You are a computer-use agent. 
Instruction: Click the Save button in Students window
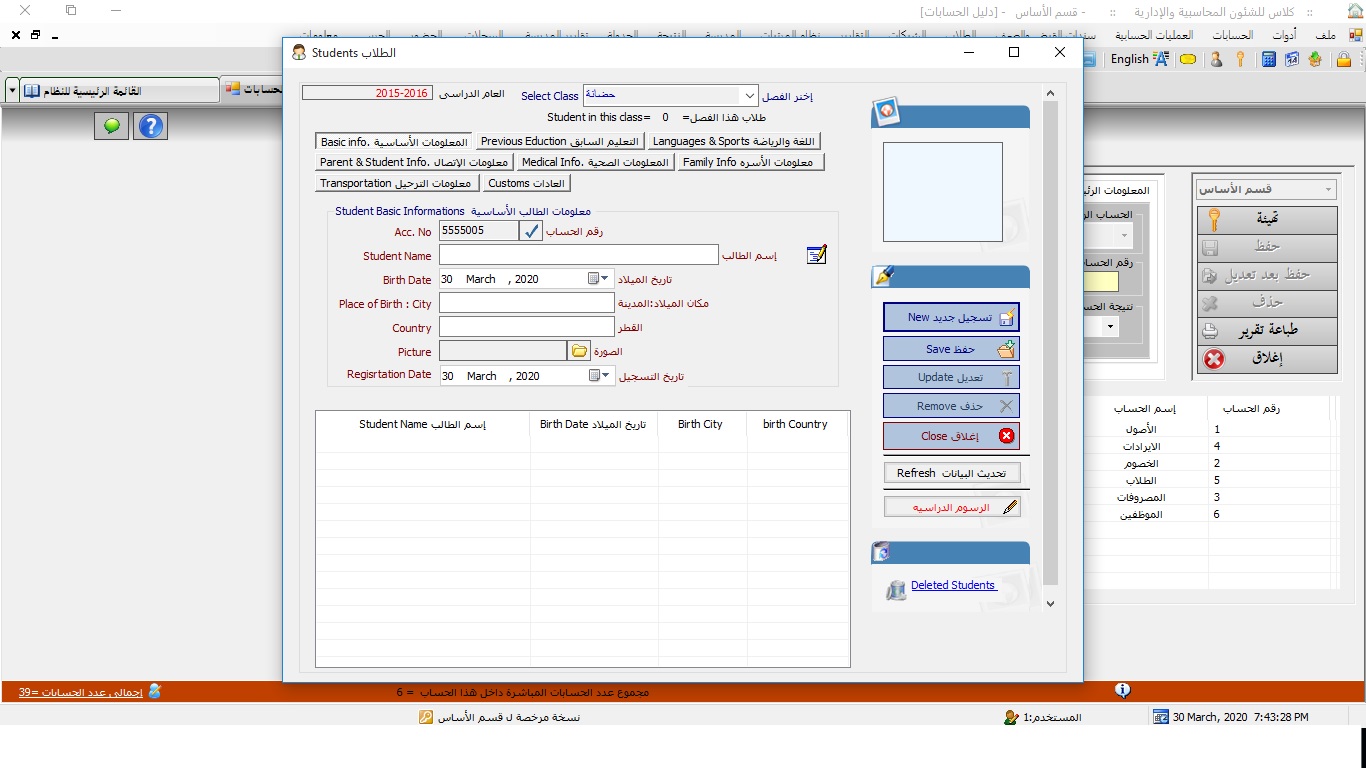951,349
